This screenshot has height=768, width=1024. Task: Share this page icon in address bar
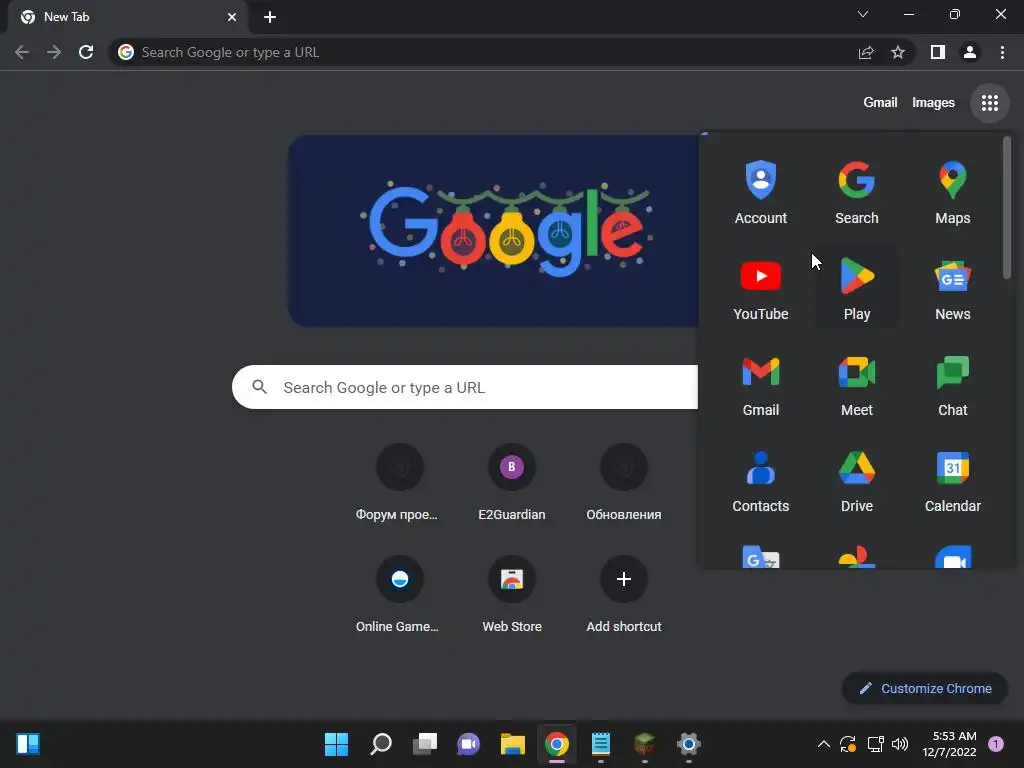(866, 52)
